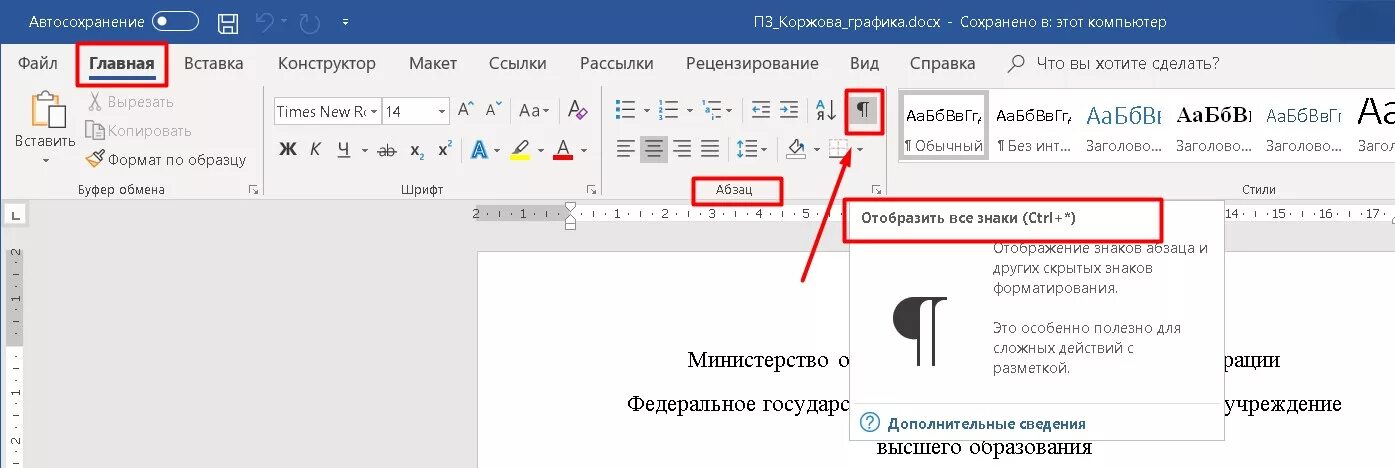The height and width of the screenshot is (468, 1395).
Task: Decrease paragraph indent
Action: (761, 110)
